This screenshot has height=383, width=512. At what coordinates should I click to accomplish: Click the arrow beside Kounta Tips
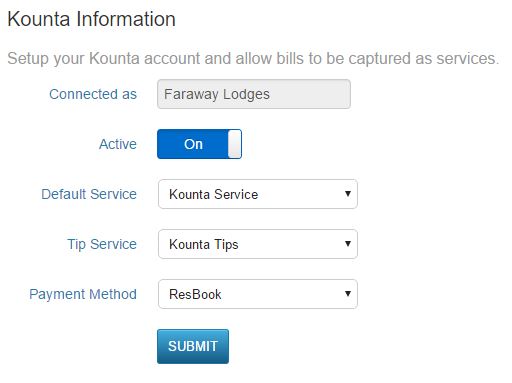click(x=348, y=244)
